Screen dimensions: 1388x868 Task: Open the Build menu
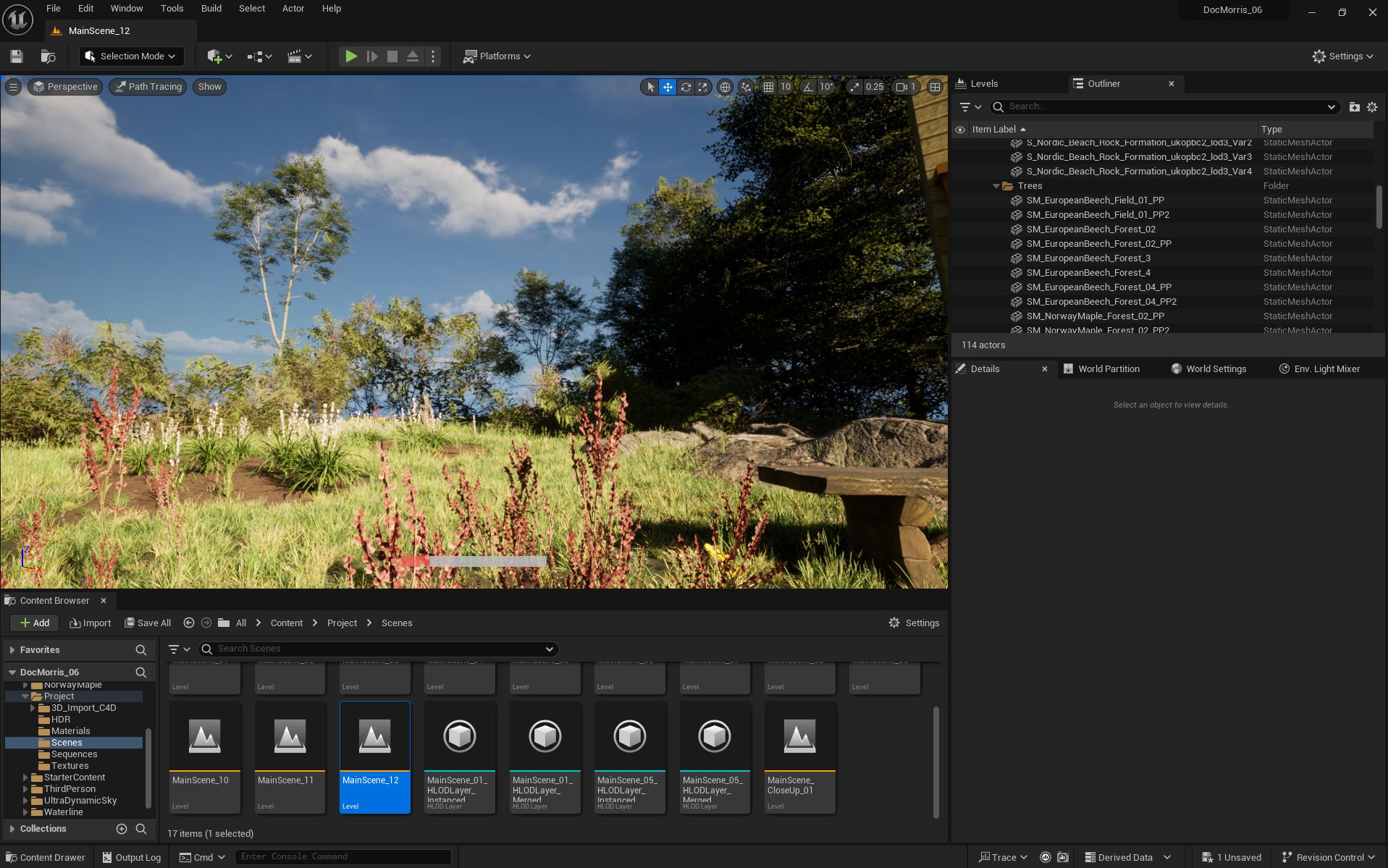(211, 9)
